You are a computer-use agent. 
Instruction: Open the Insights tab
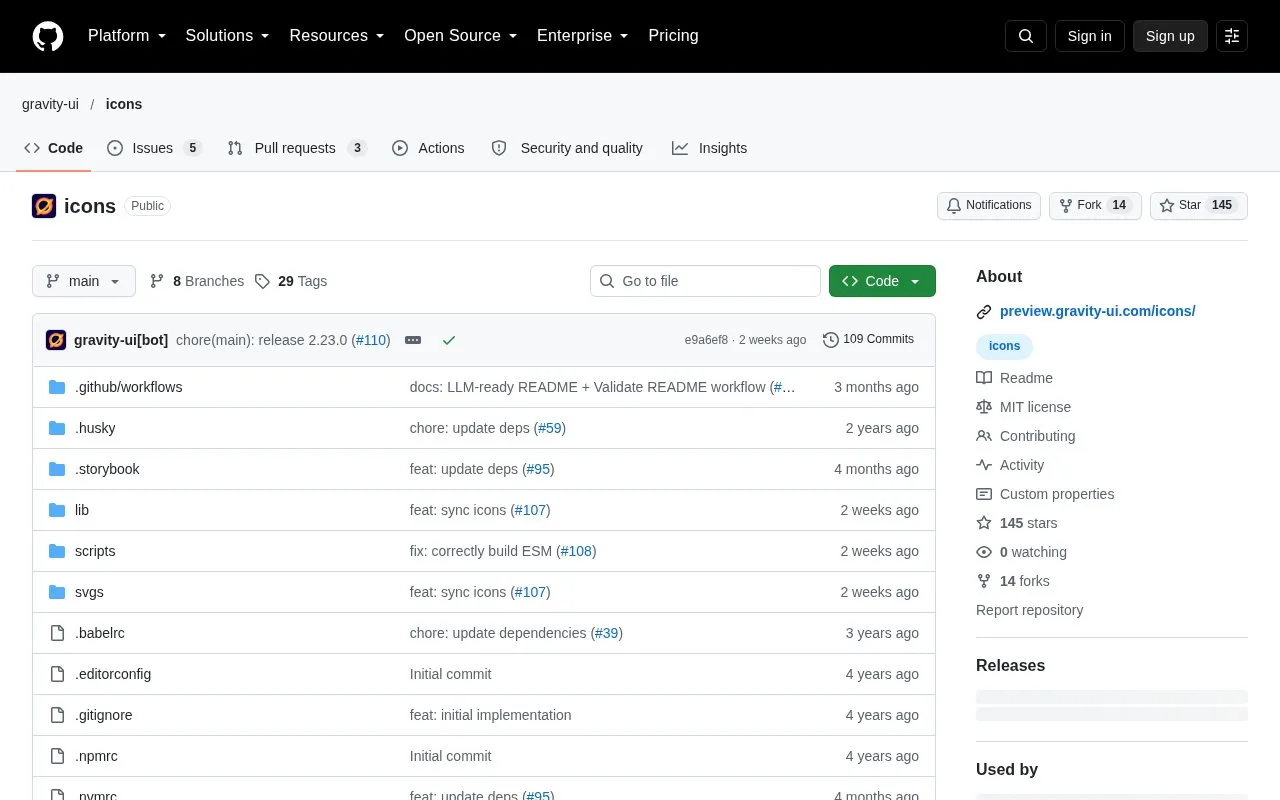tap(710, 148)
